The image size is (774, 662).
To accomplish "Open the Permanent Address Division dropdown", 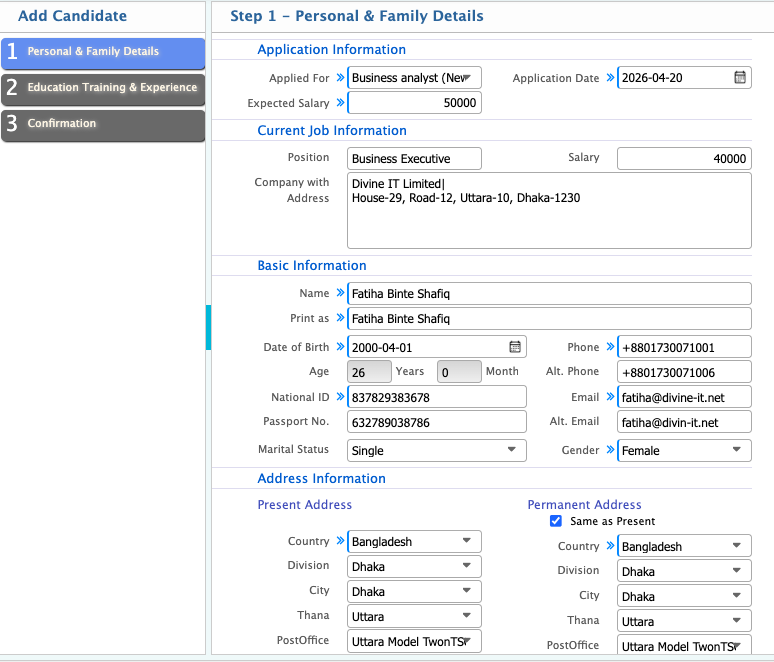I will point(684,572).
